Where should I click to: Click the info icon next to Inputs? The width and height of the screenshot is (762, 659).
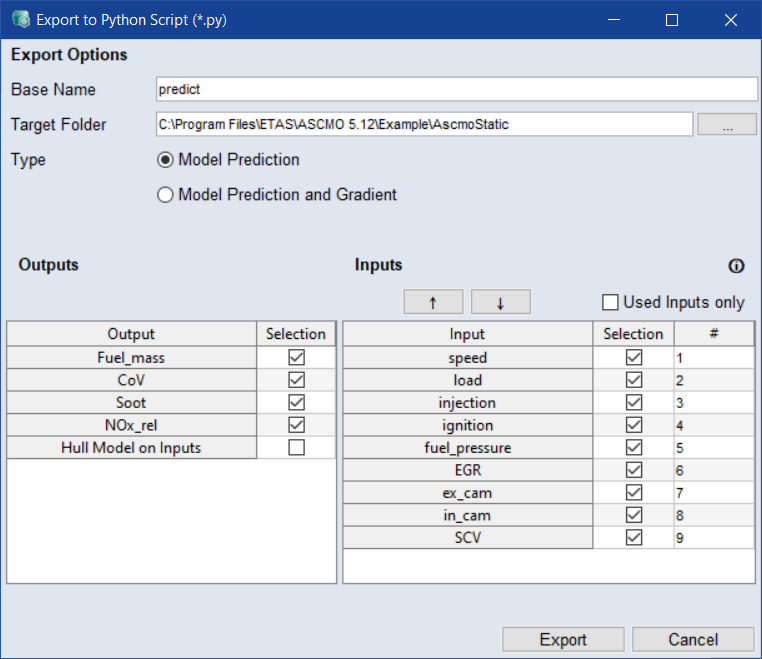pyautogui.click(x=737, y=266)
